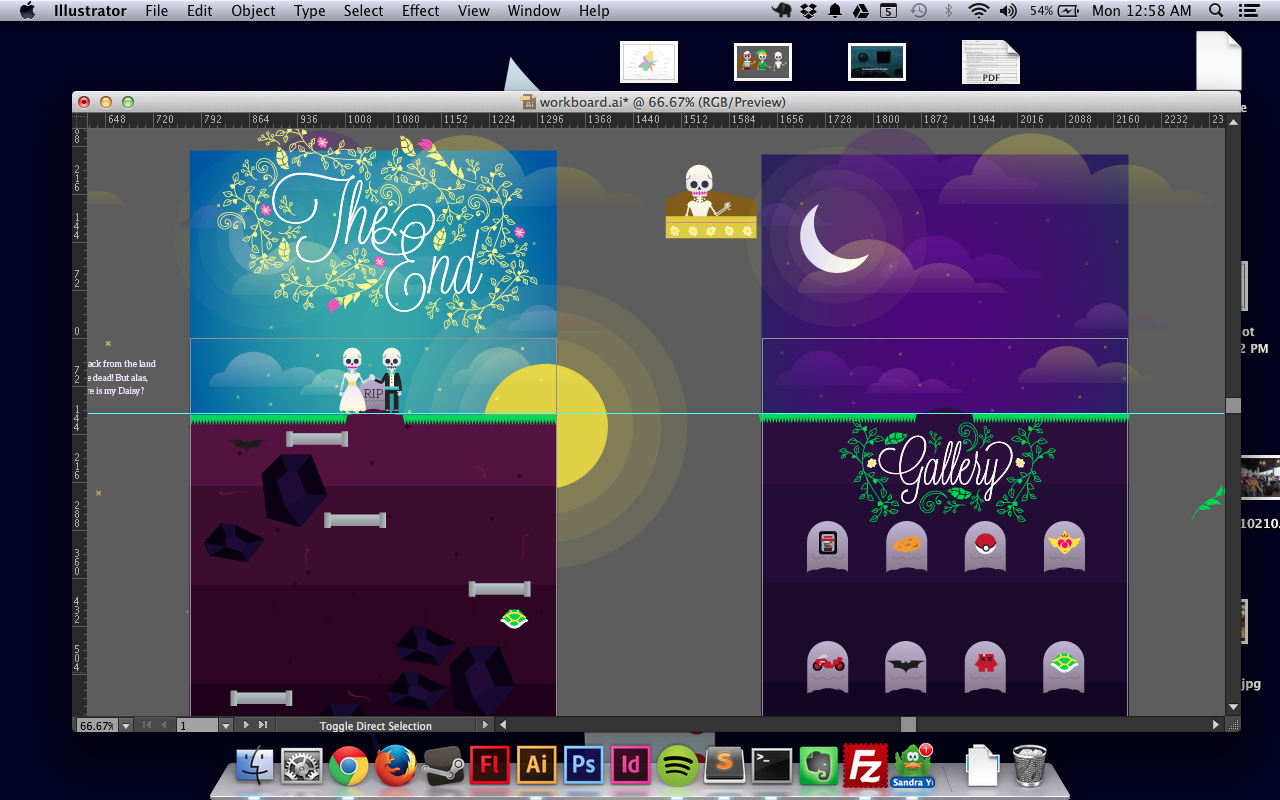Click the Bluetooth status icon
Image resolution: width=1280 pixels, height=800 pixels.
coord(948,11)
